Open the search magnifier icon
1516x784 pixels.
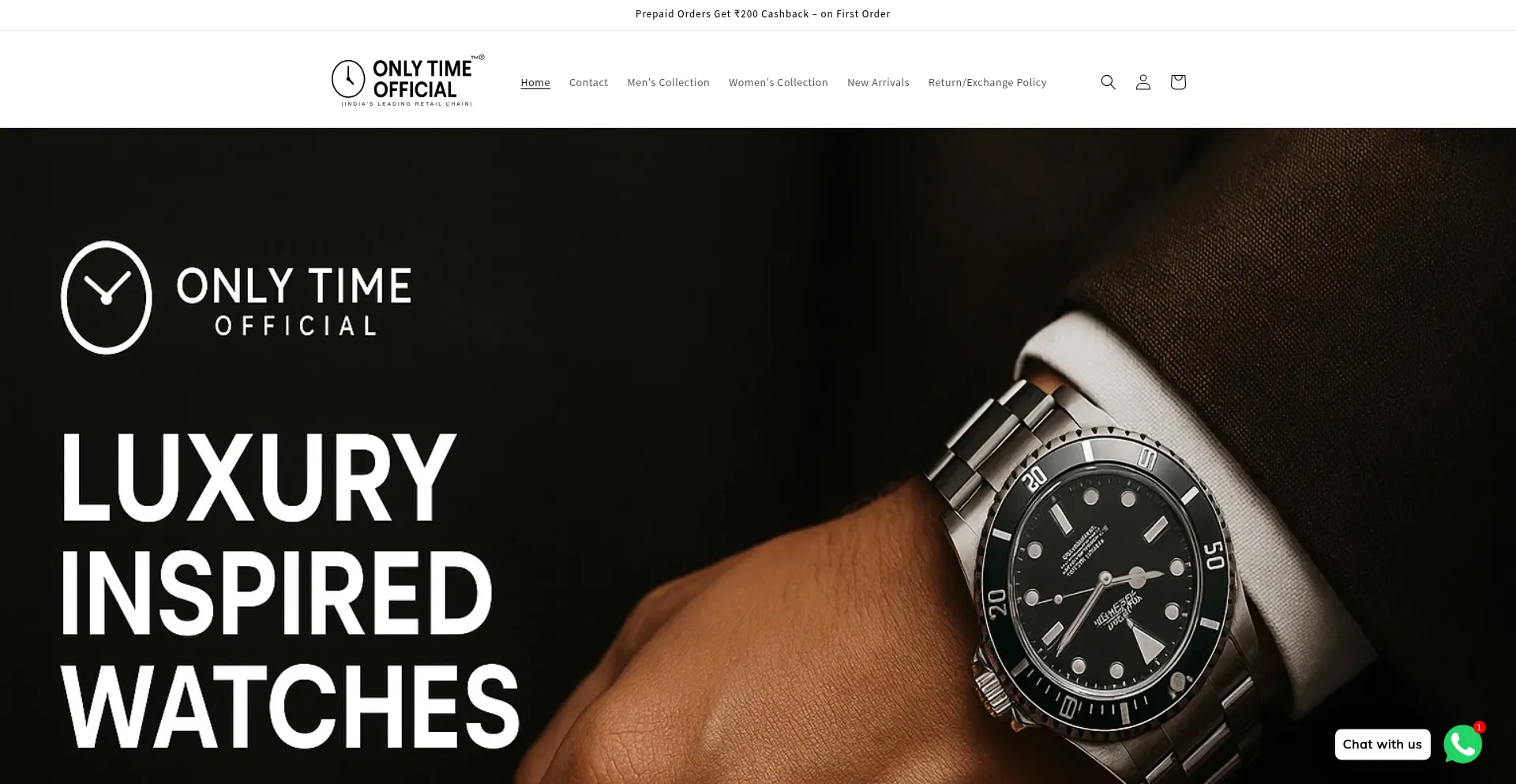pyautogui.click(x=1108, y=82)
